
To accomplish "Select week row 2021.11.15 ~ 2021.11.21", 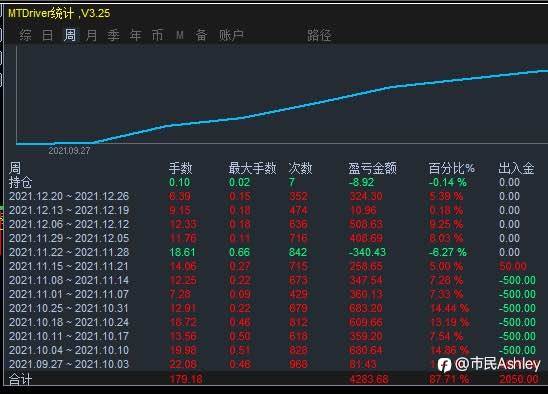I will click(276, 266).
